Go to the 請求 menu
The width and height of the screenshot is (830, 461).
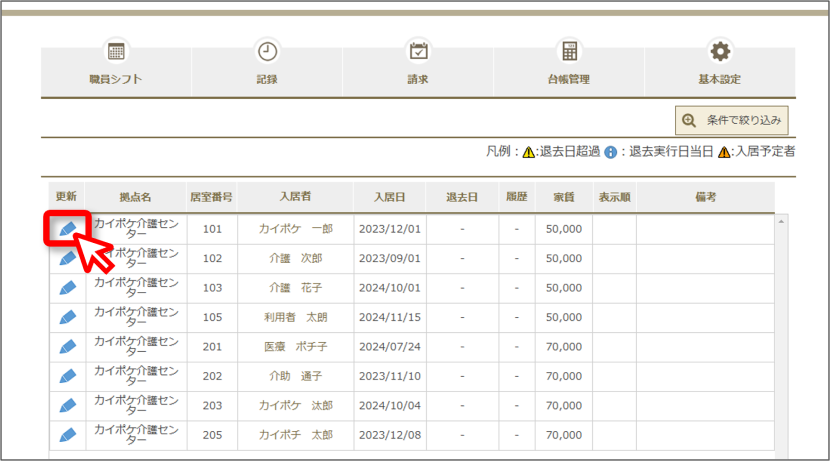click(418, 67)
